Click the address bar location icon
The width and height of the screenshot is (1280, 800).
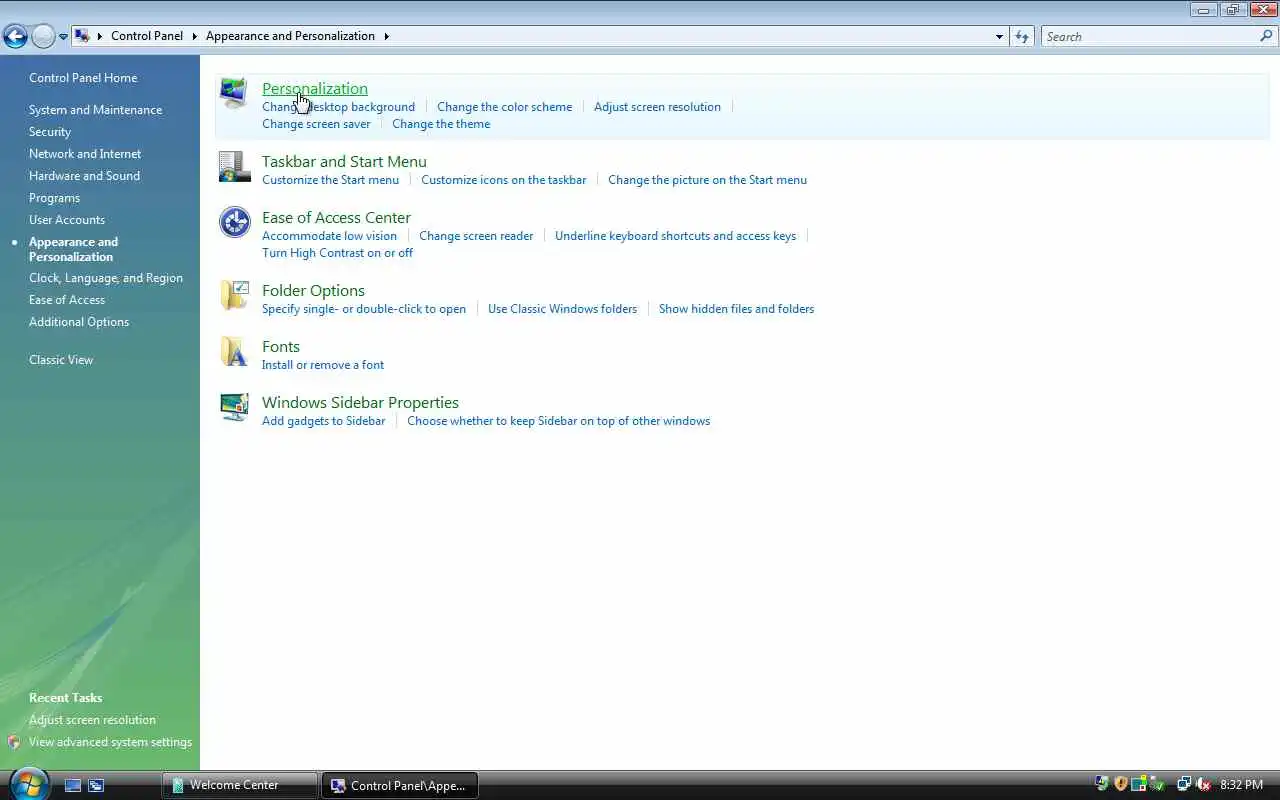tap(82, 36)
